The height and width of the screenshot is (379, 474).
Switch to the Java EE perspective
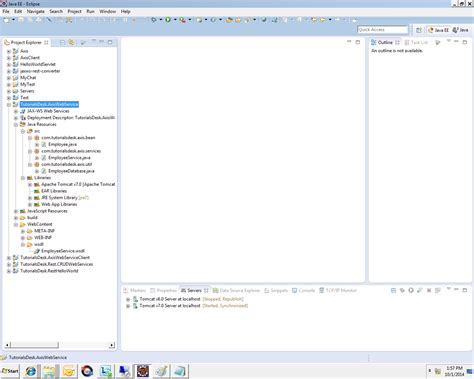[x=439, y=30]
